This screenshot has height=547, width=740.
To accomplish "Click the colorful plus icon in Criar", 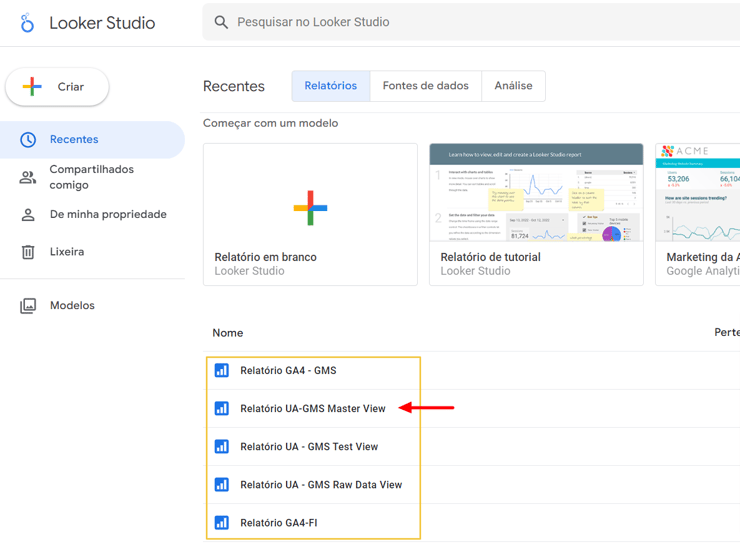I will [x=32, y=86].
